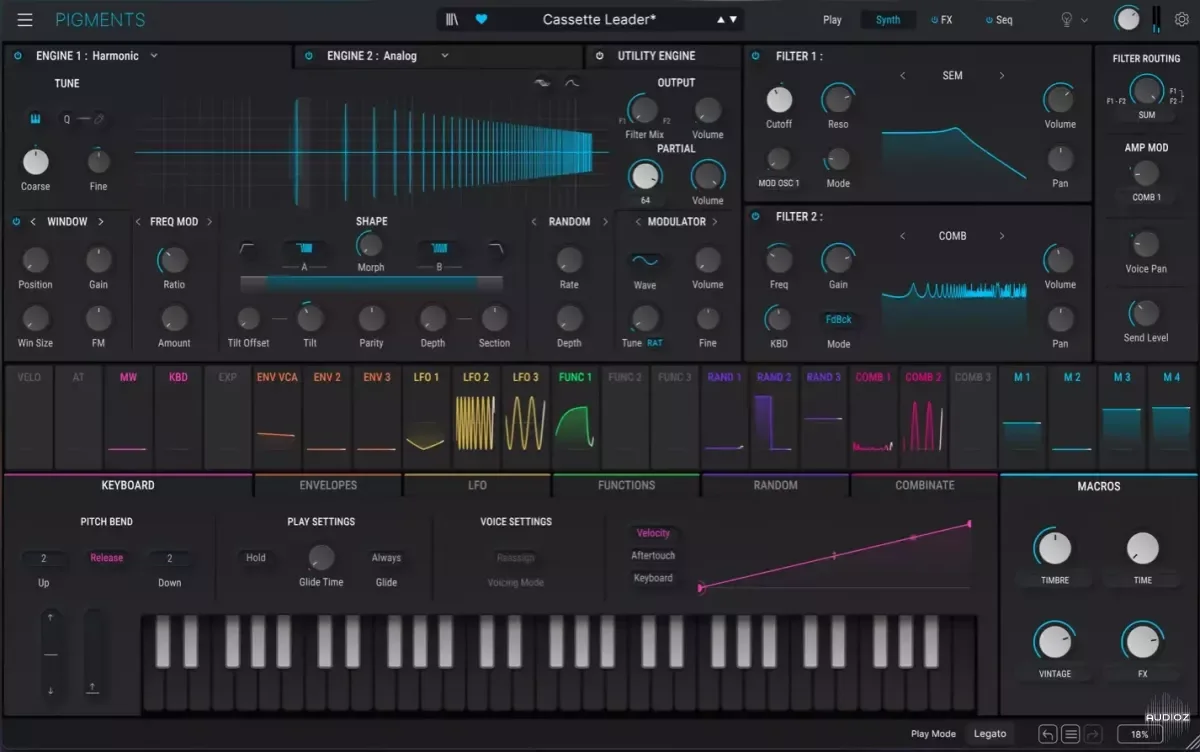Select next filter type right of COMB
The image size is (1200, 752).
click(1002, 236)
